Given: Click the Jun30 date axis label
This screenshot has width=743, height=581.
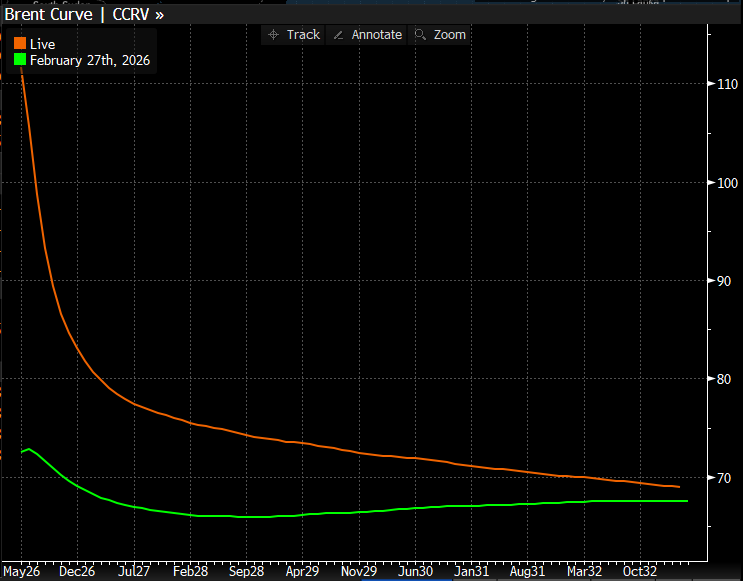Looking at the screenshot, I should (x=416, y=571).
